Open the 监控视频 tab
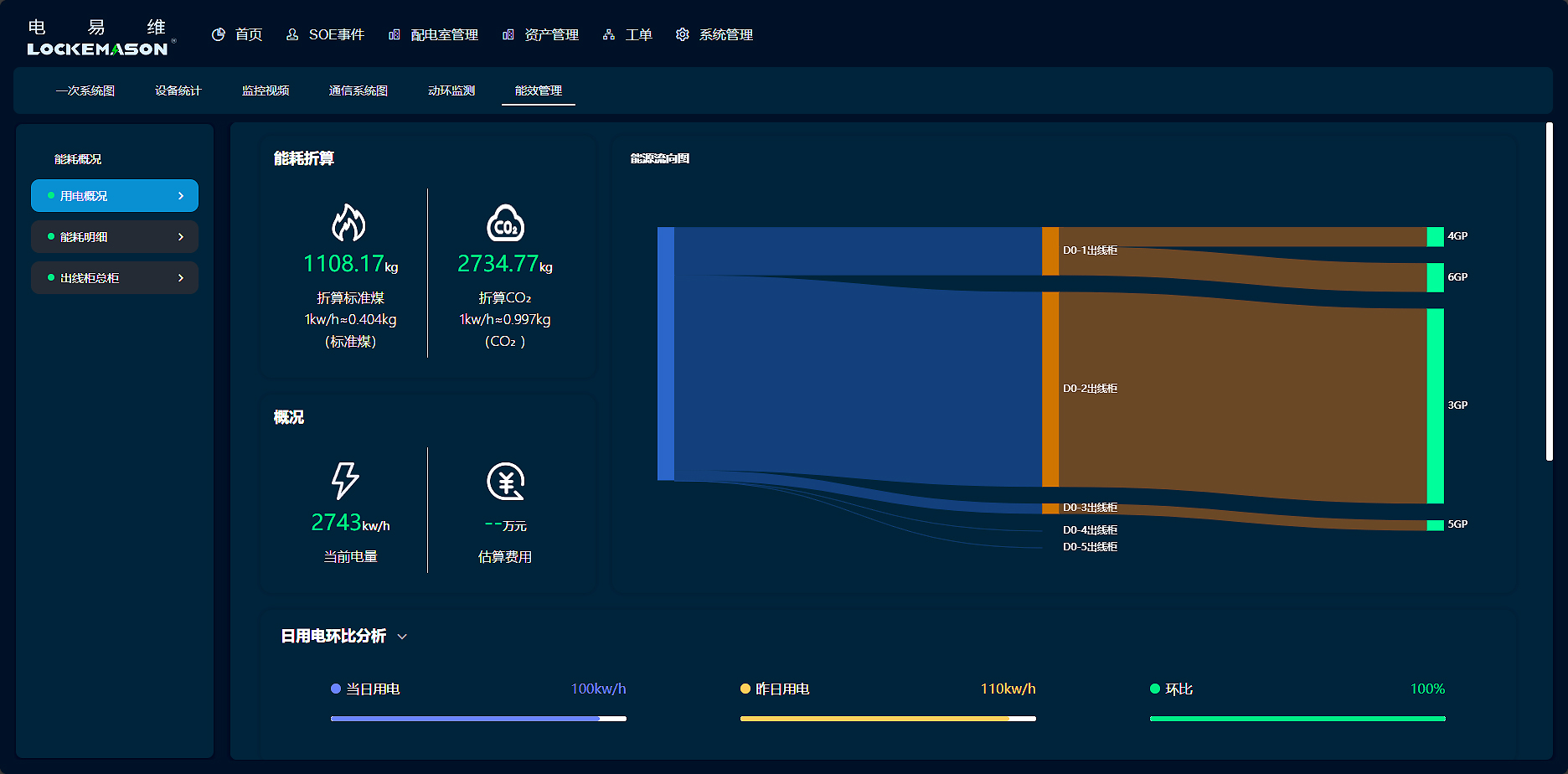This screenshot has height=774, width=1568. tap(266, 90)
